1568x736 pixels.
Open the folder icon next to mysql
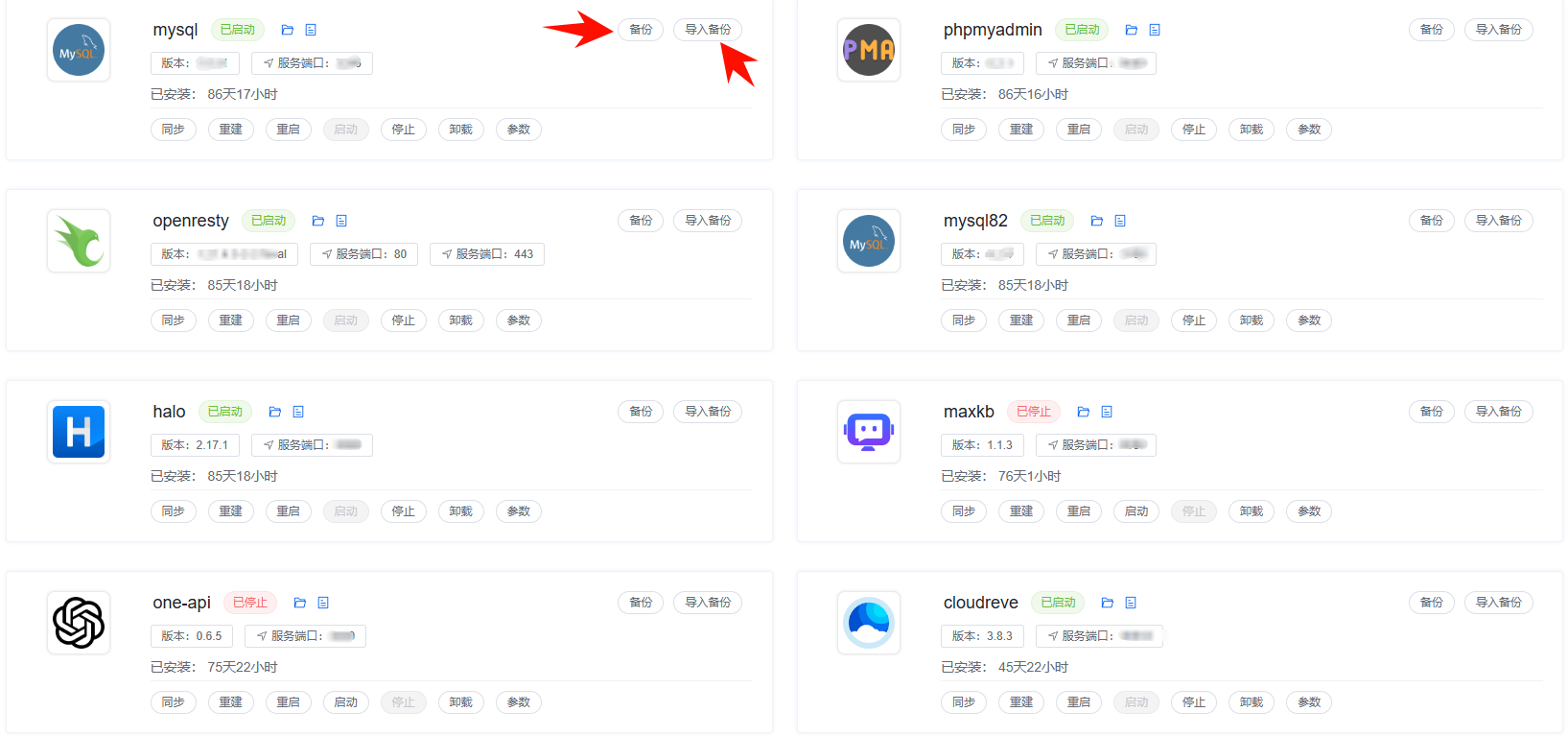[x=287, y=30]
